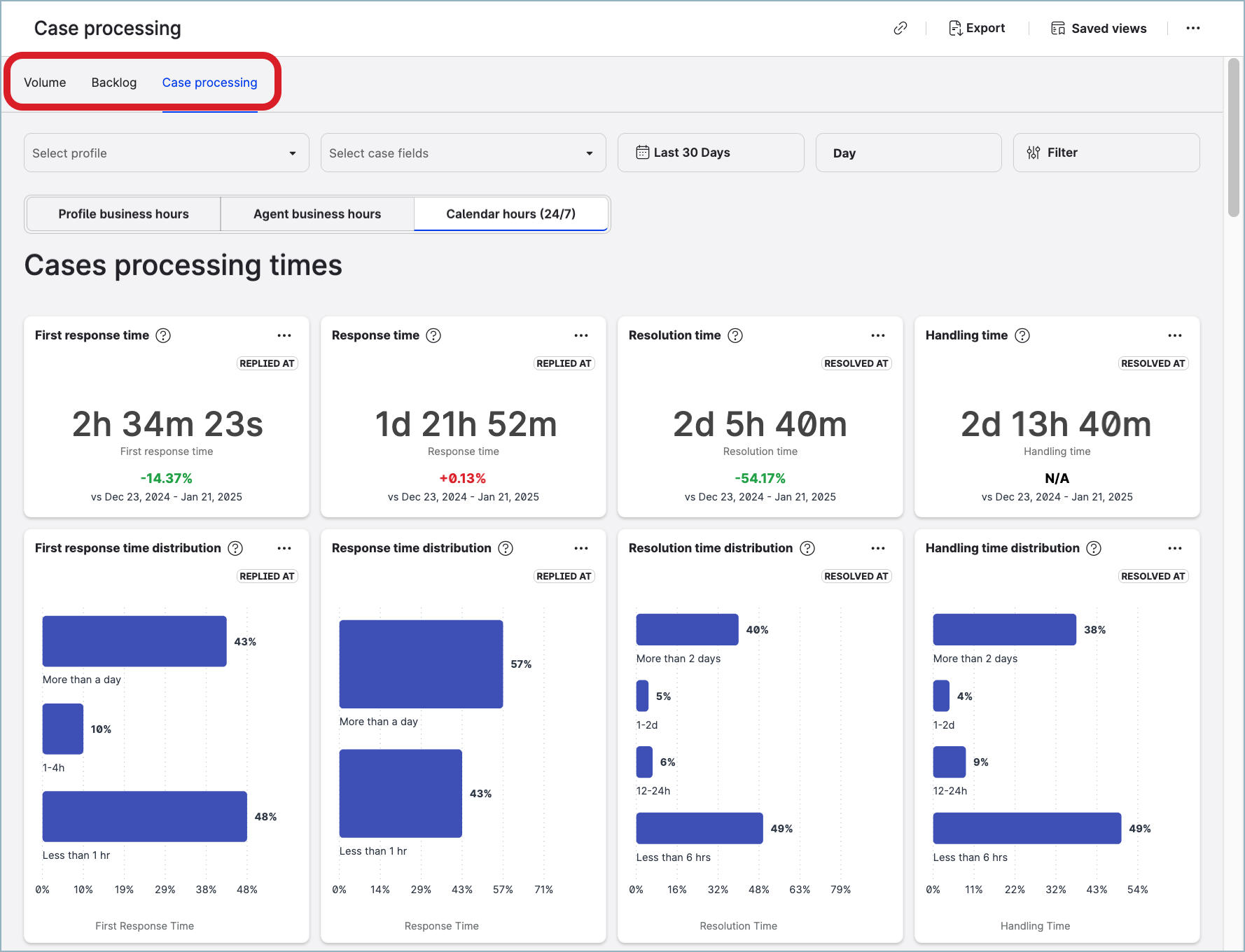Open the Last 30 Days date picker
Screen dimensions: 1245x952
pyautogui.click(x=710, y=153)
